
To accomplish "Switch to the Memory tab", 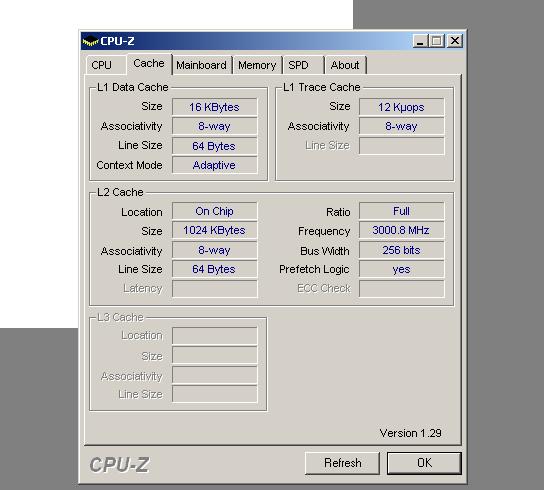I will [257, 65].
